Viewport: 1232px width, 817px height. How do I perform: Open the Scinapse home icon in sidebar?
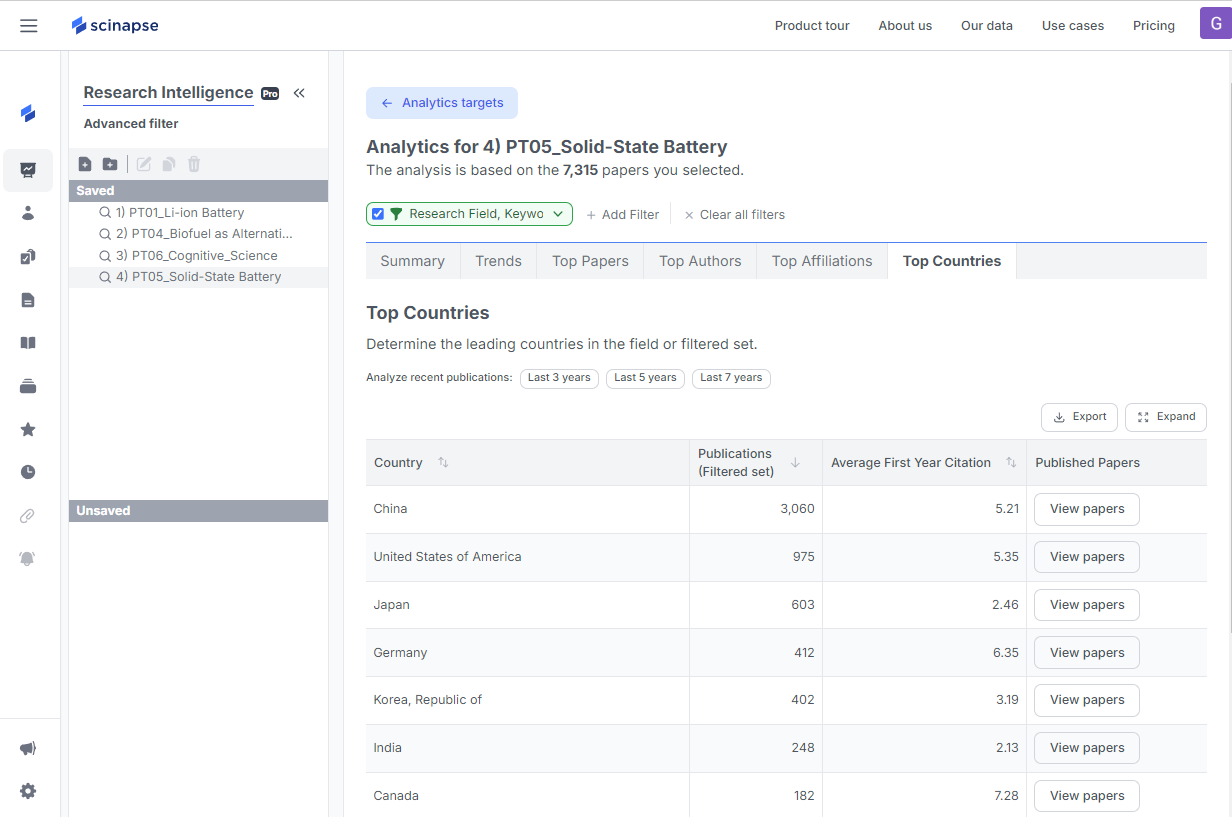(x=28, y=113)
